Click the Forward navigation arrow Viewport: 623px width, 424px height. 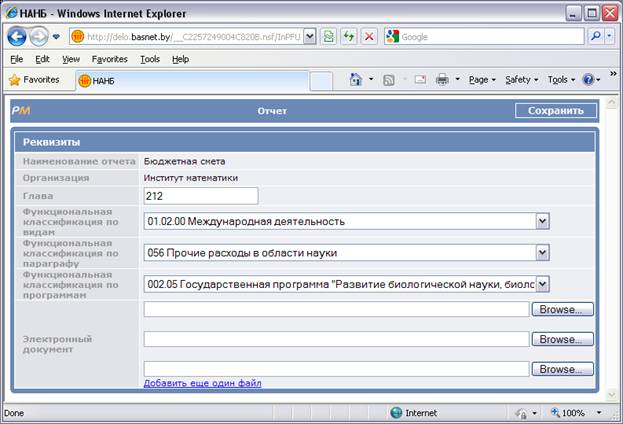39,37
